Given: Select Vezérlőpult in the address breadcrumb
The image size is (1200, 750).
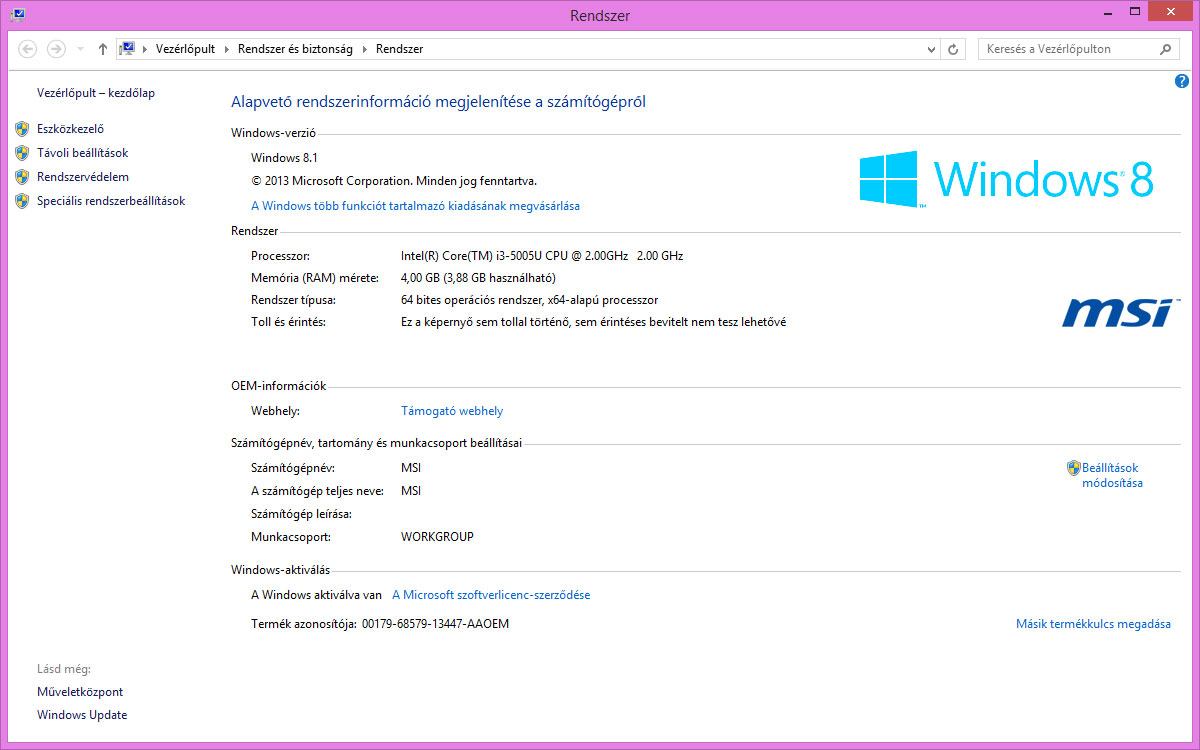Looking at the screenshot, I should click(x=185, y=49).
